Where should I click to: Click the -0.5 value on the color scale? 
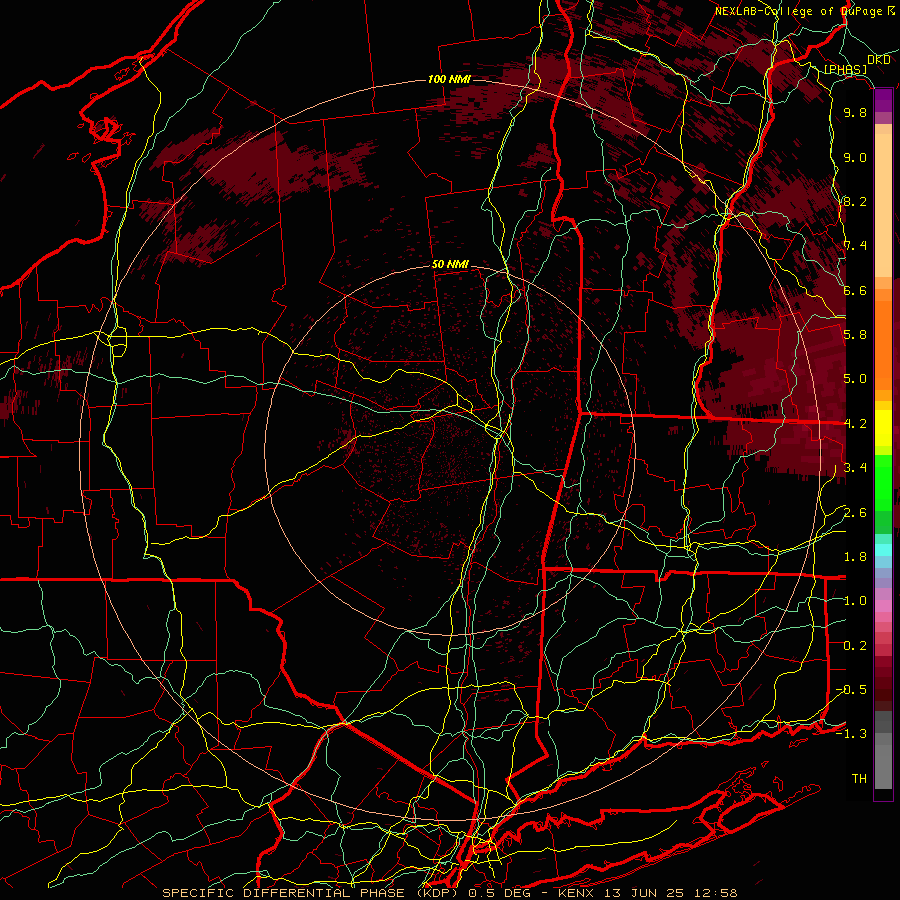pyautogui.click(x=852, y=690)
